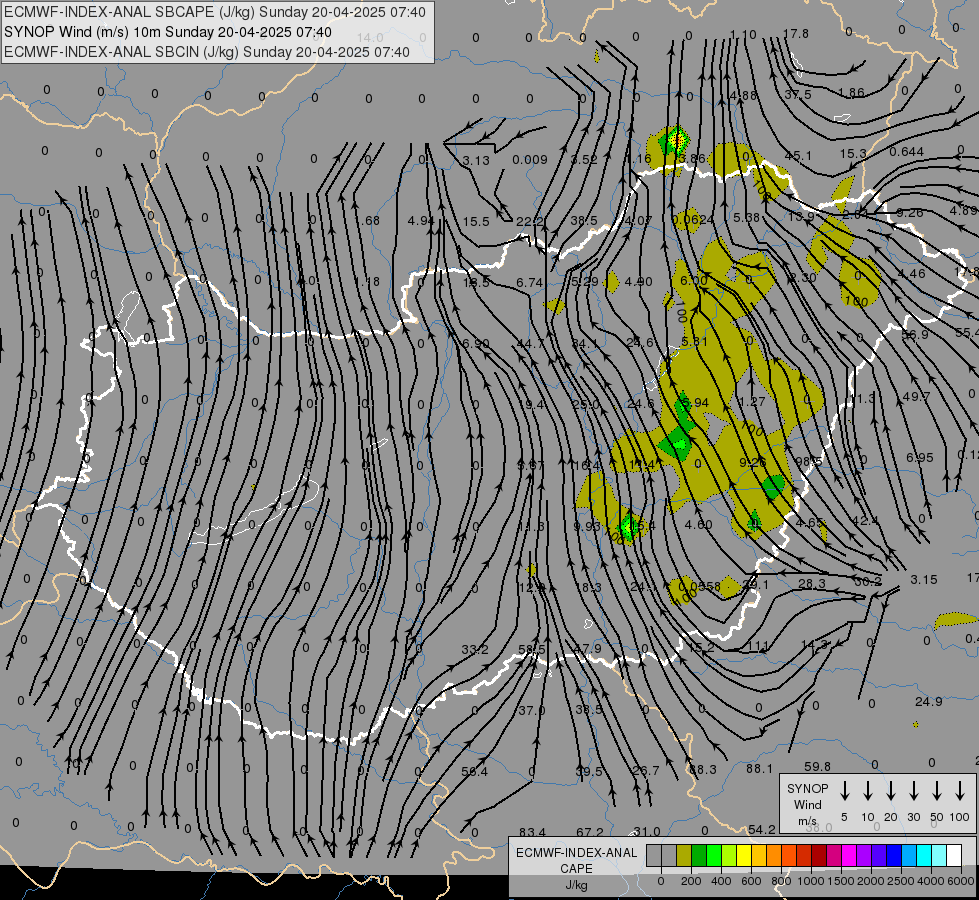Click the '0.009' value on the map

click(x=529, y=159)
